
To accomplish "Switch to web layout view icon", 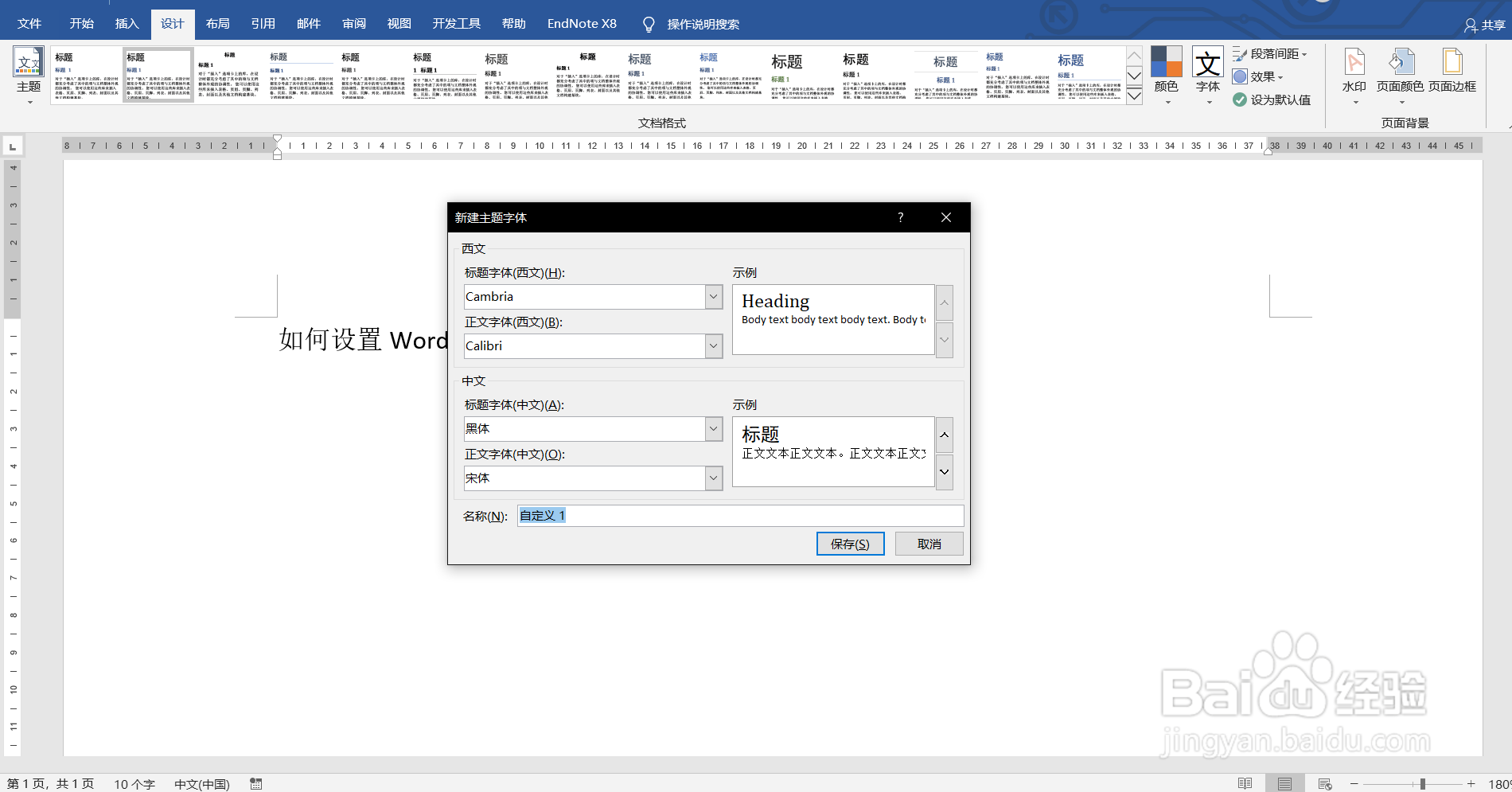I will click(1324, 784).
